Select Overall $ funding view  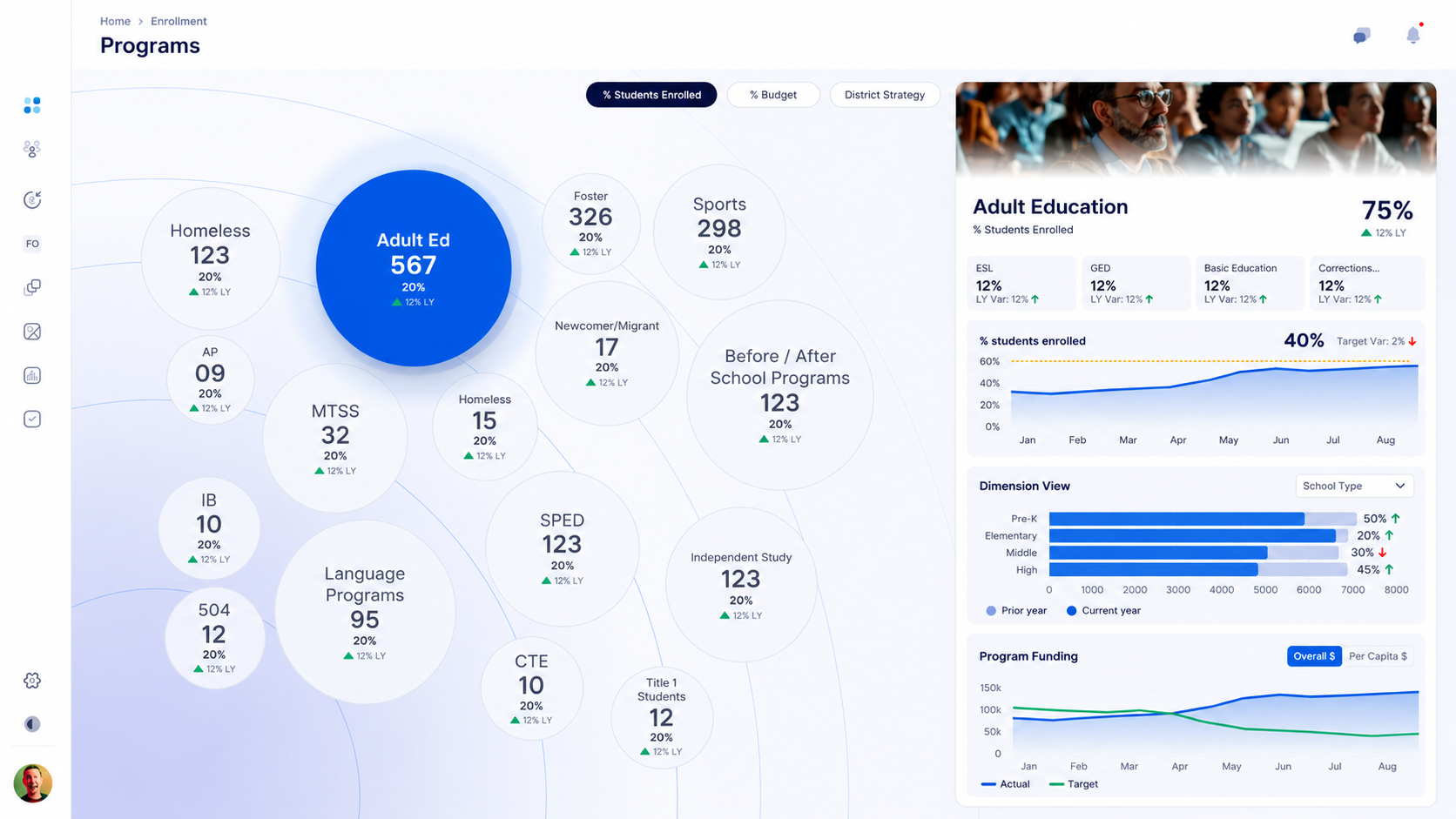(x=1314, y=656)
